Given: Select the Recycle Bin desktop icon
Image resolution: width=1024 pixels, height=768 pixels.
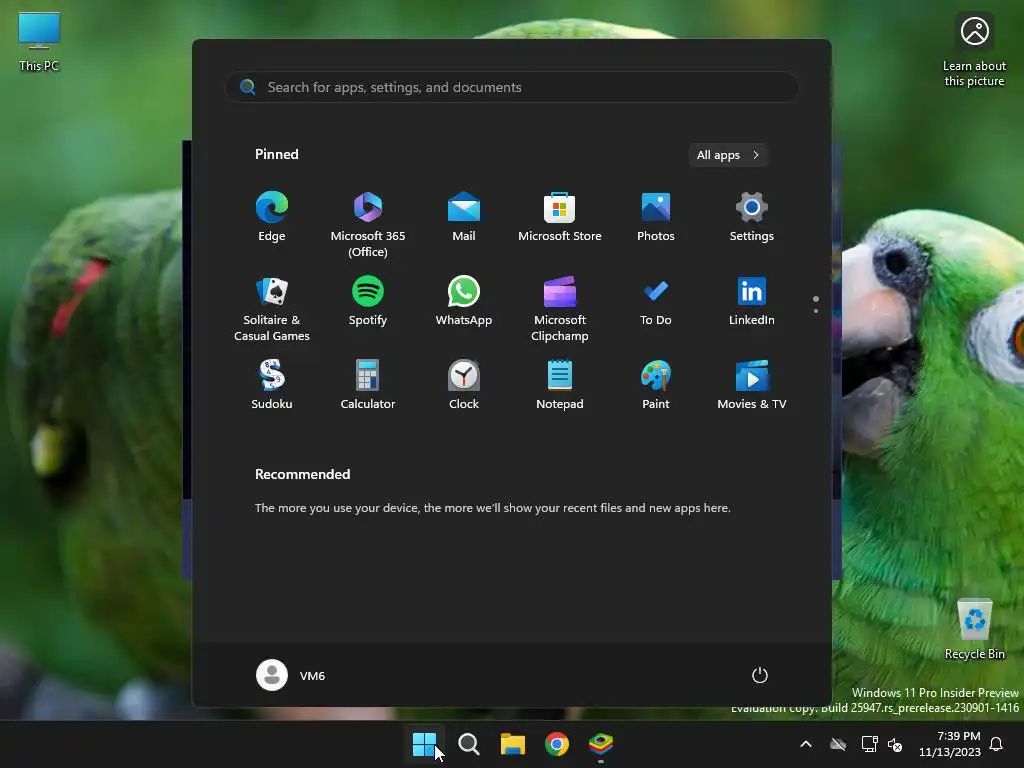Looking at the screenshot, I should click(974, 629).
